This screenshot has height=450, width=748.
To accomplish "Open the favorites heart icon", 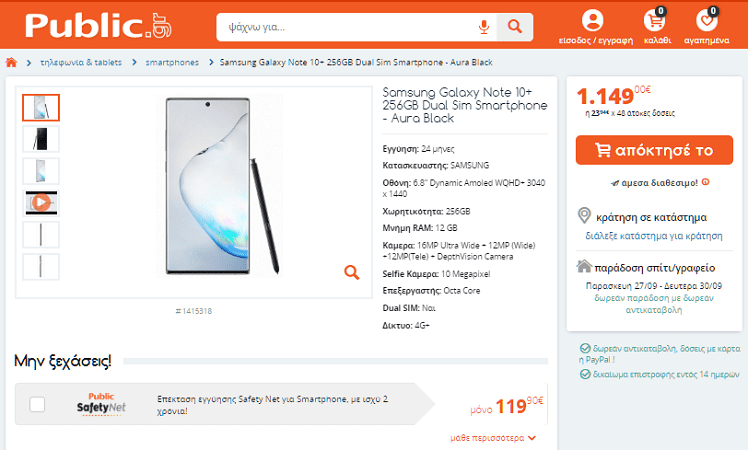I will click(x=707, y=20).
